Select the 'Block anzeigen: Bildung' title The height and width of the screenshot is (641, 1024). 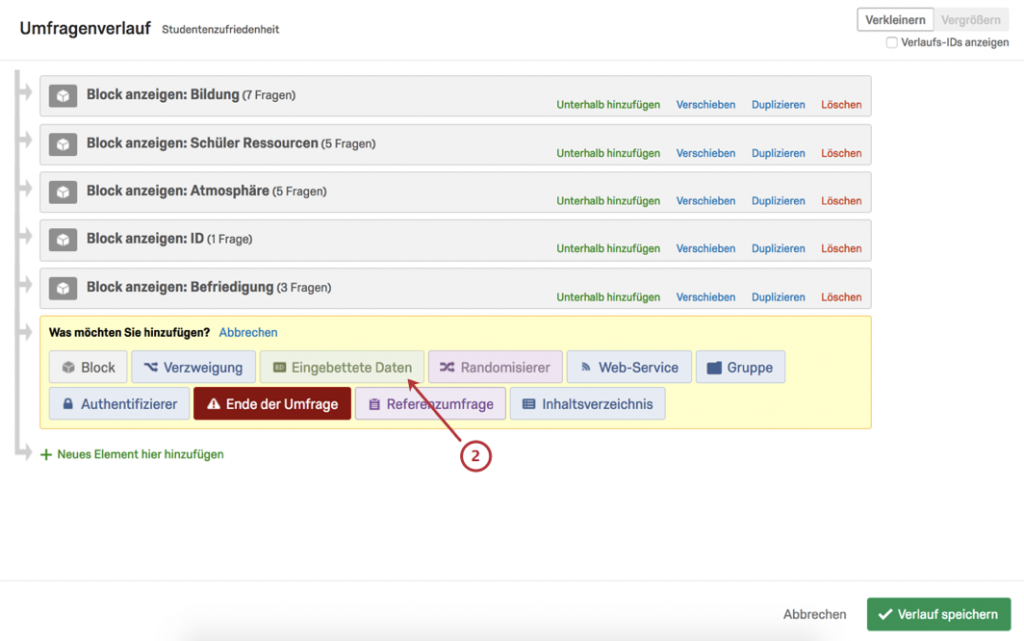tap(163, 95)
